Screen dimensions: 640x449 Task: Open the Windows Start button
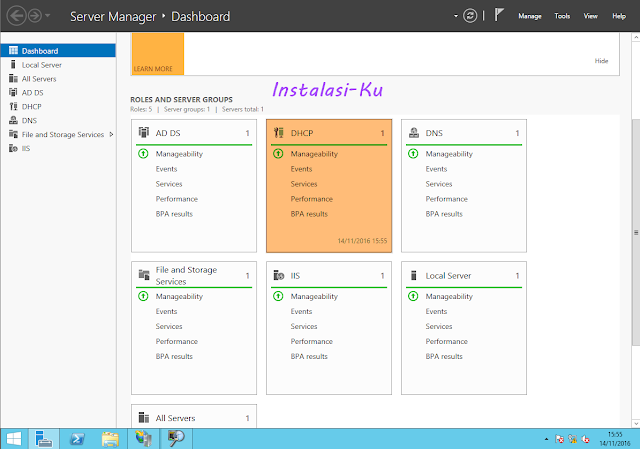[14, 439]
